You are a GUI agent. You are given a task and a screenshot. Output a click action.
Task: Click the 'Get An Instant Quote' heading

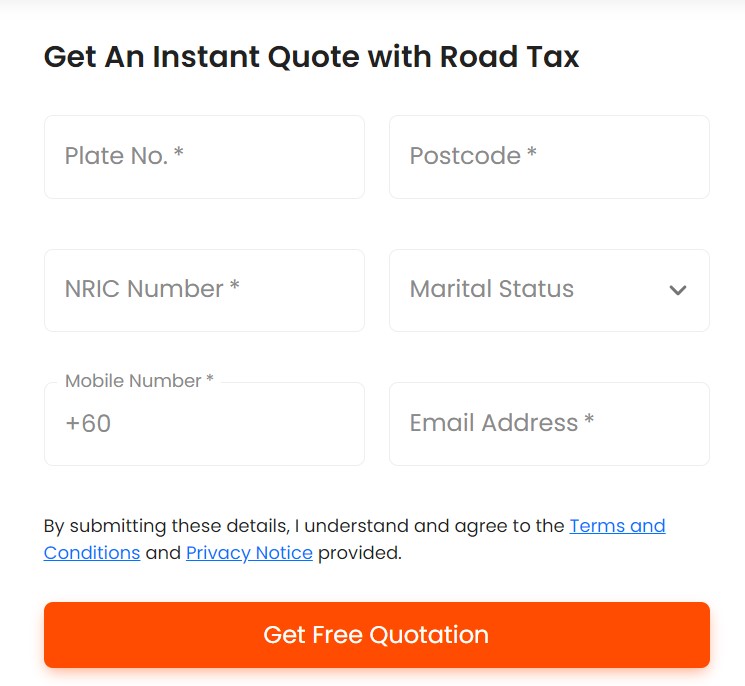point(311,57)
